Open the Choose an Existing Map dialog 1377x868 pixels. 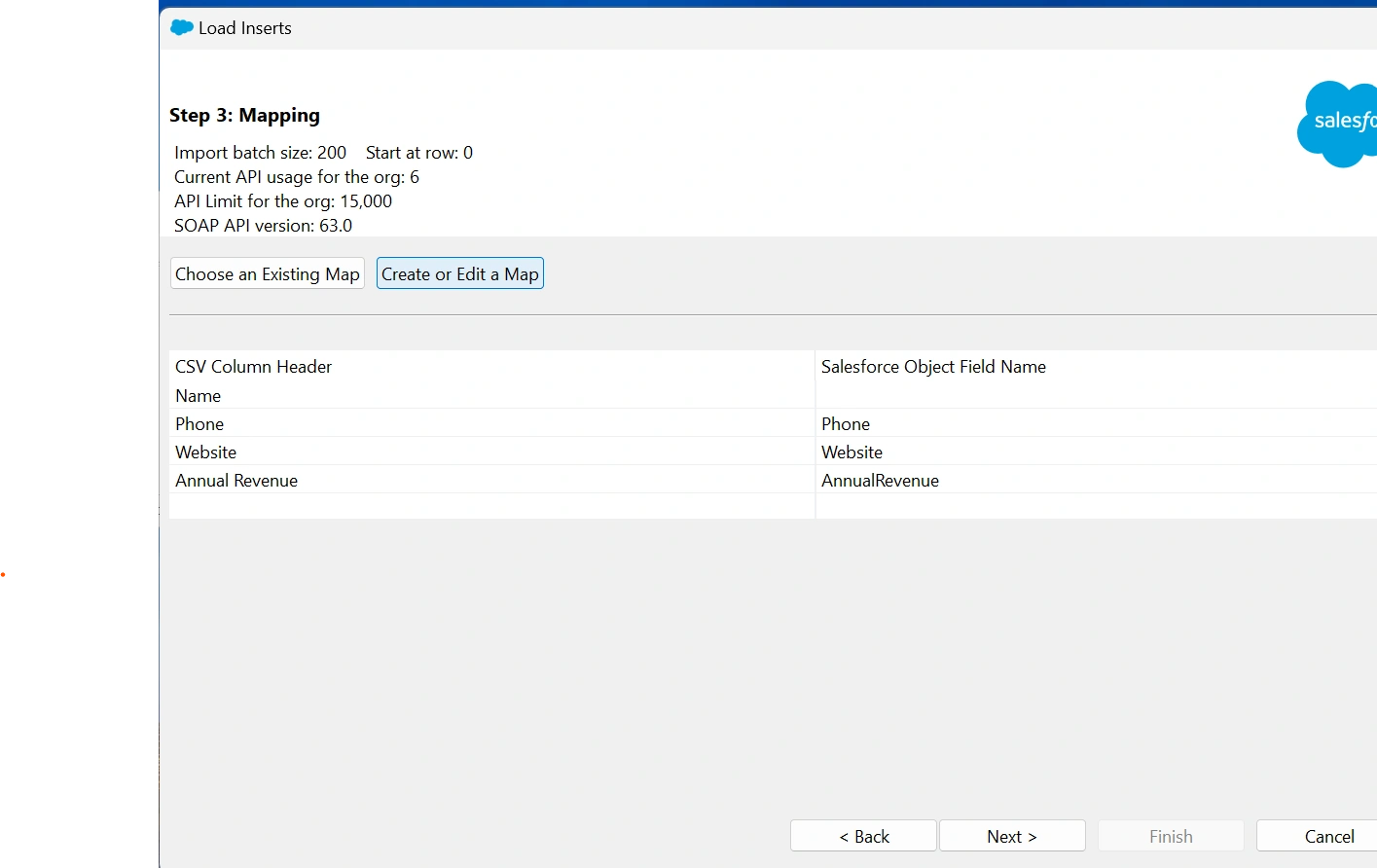coord(267,273)
